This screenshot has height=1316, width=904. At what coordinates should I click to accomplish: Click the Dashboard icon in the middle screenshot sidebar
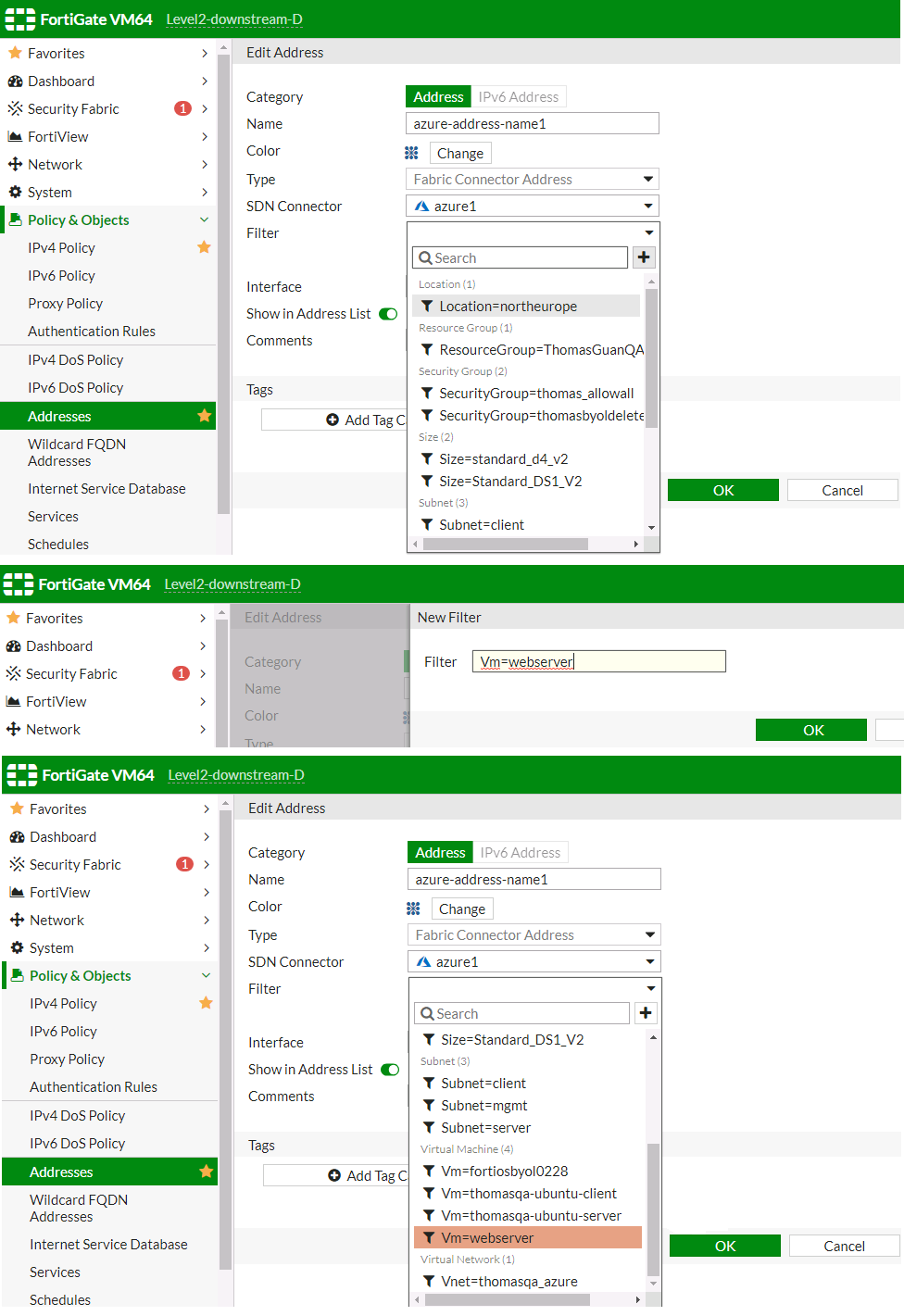click(13, 645)
